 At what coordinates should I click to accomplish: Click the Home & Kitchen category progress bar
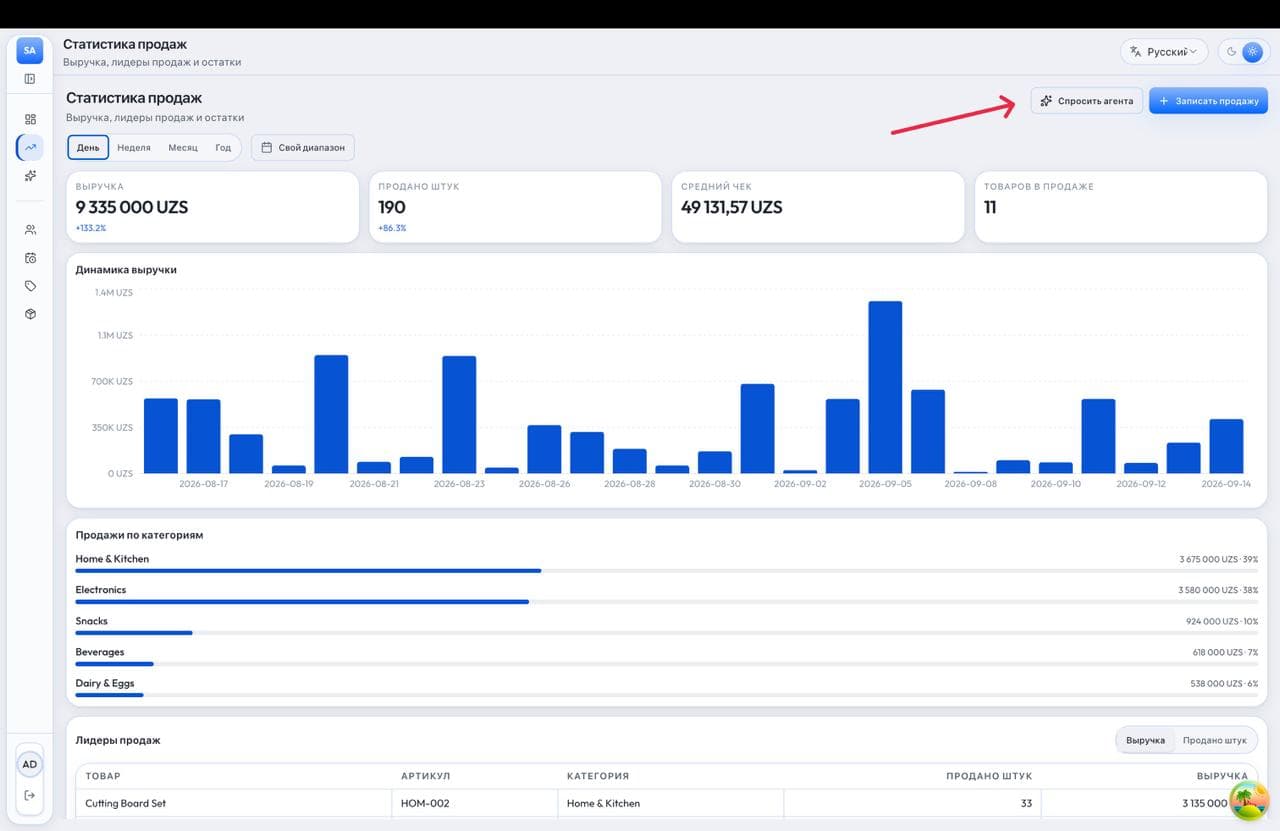click(x=667, y=571)
